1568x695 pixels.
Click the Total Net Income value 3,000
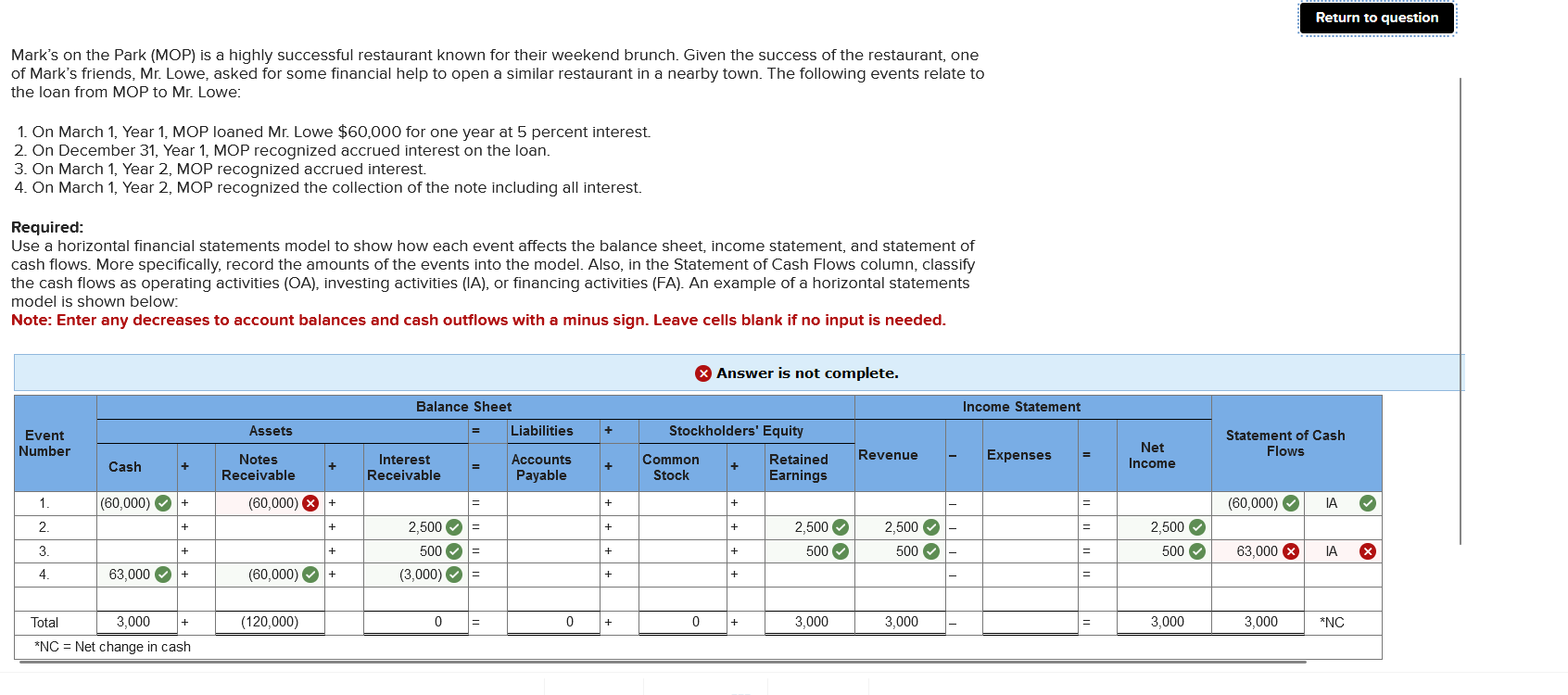(1168, 622)
